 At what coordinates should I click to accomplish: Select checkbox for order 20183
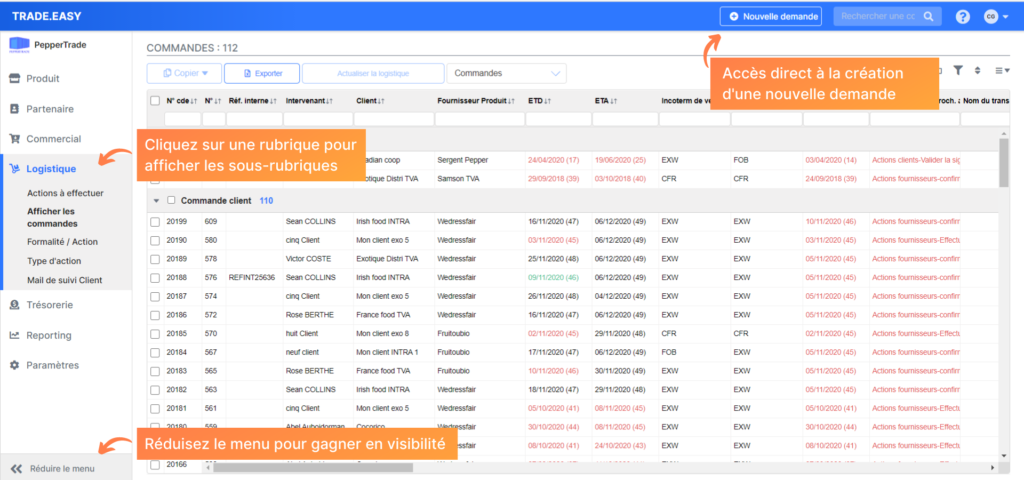pos(155,371)
